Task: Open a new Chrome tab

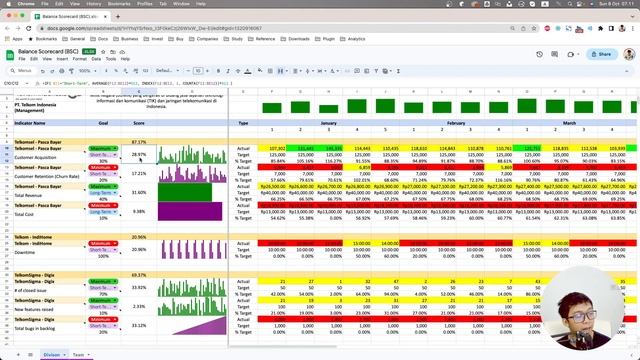Action: 118,17
